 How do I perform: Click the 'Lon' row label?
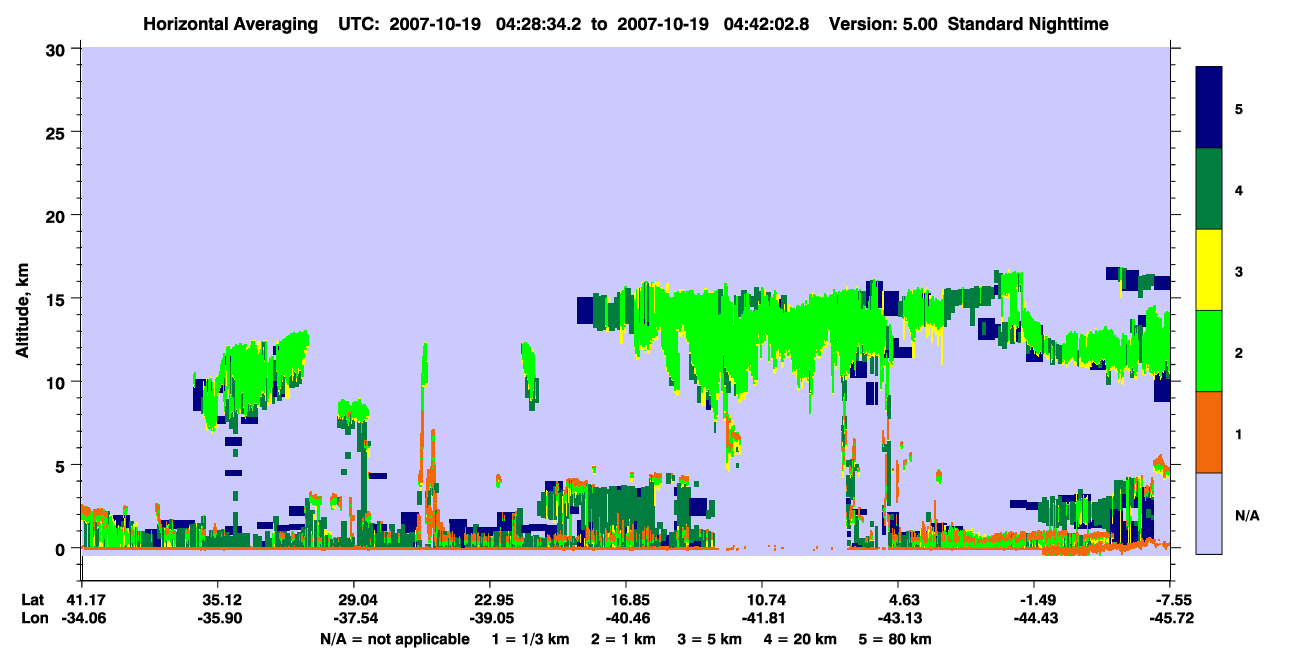pos(34,619)
